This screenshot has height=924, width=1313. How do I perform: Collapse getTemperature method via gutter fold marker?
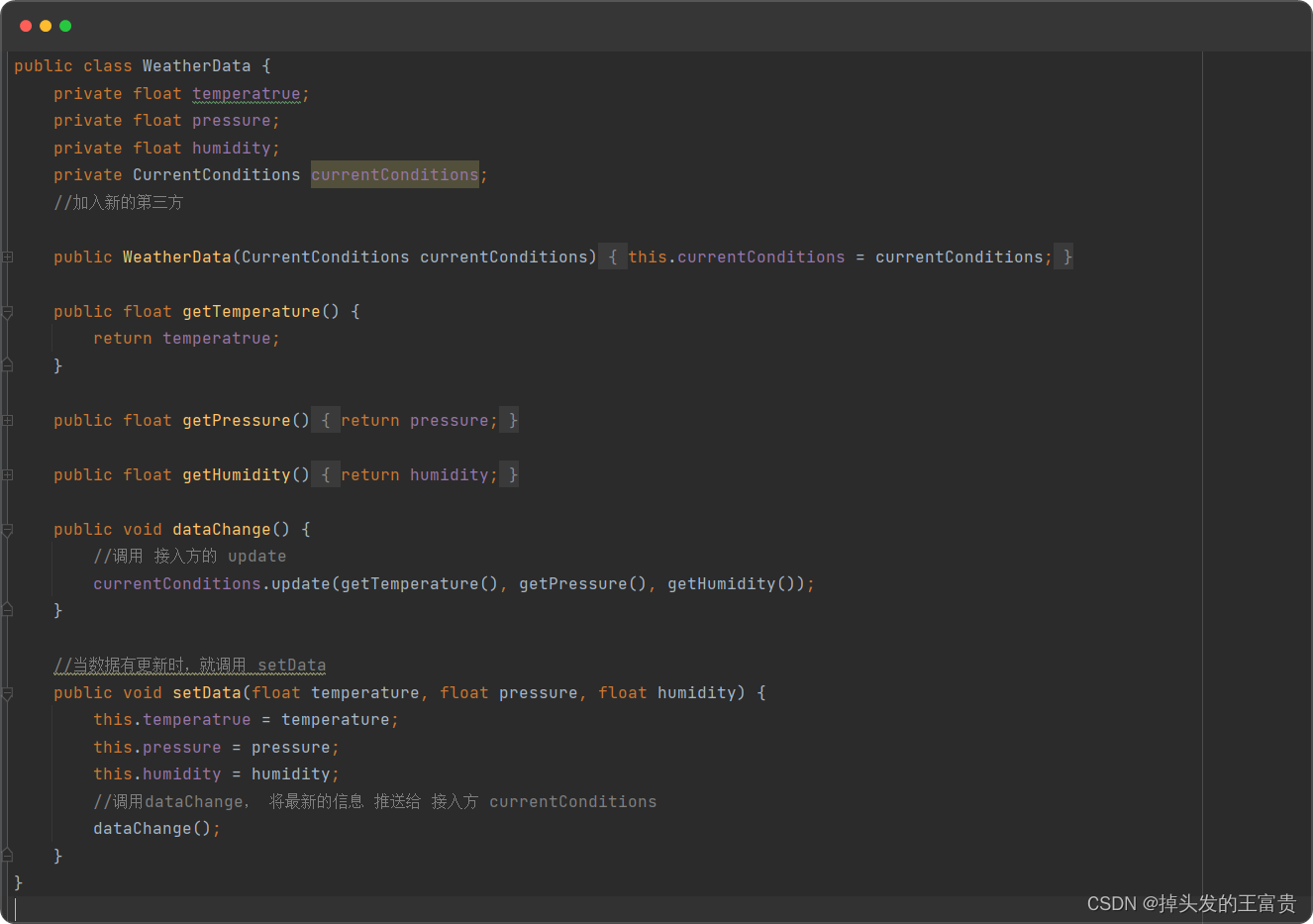7,312
